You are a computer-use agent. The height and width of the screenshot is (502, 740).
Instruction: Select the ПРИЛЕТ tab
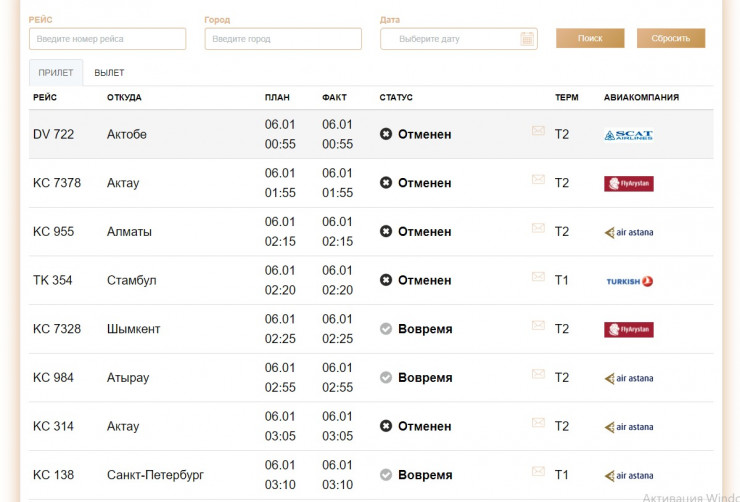click(x=56, y=73)
